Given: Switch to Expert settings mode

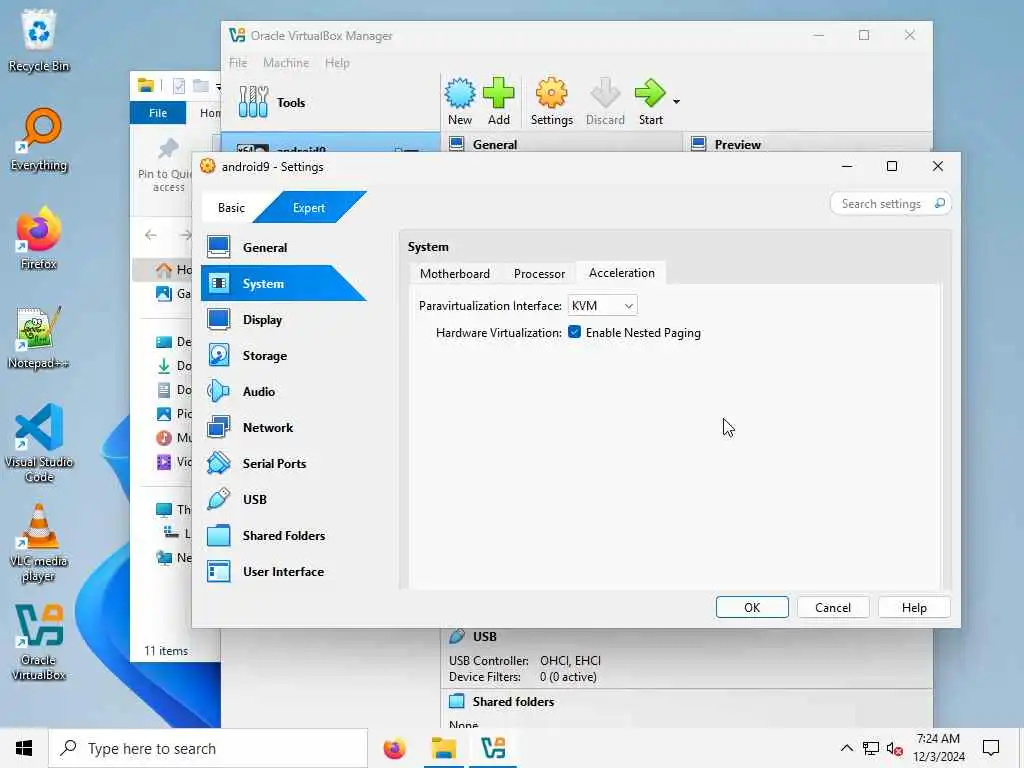Looking at the screenshot, I should pyautogui.click(x=309, y=208).
